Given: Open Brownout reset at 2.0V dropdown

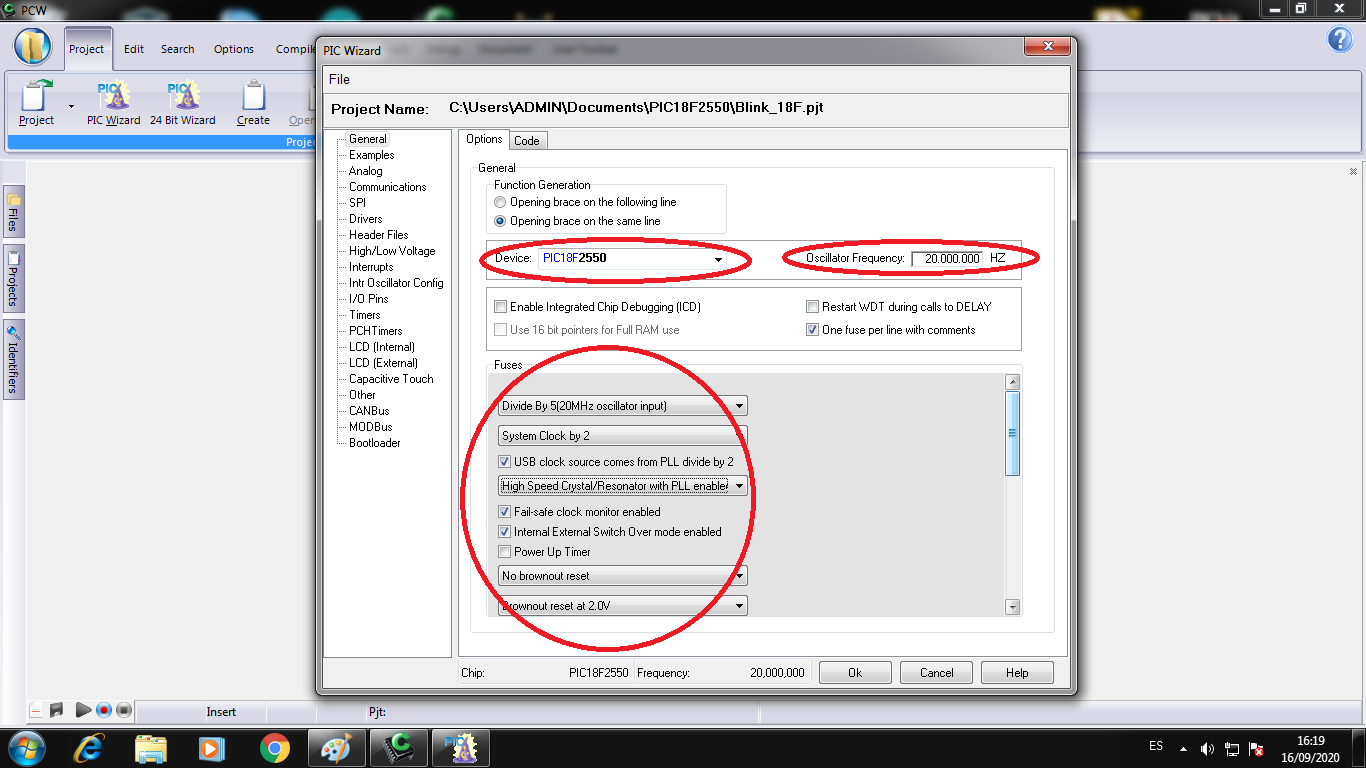Looking at the screenshot, I should coord(623,606).
